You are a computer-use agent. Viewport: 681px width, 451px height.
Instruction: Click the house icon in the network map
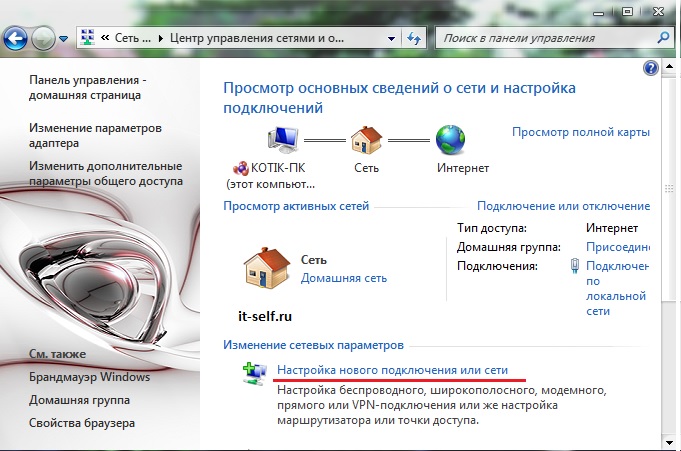368,138
